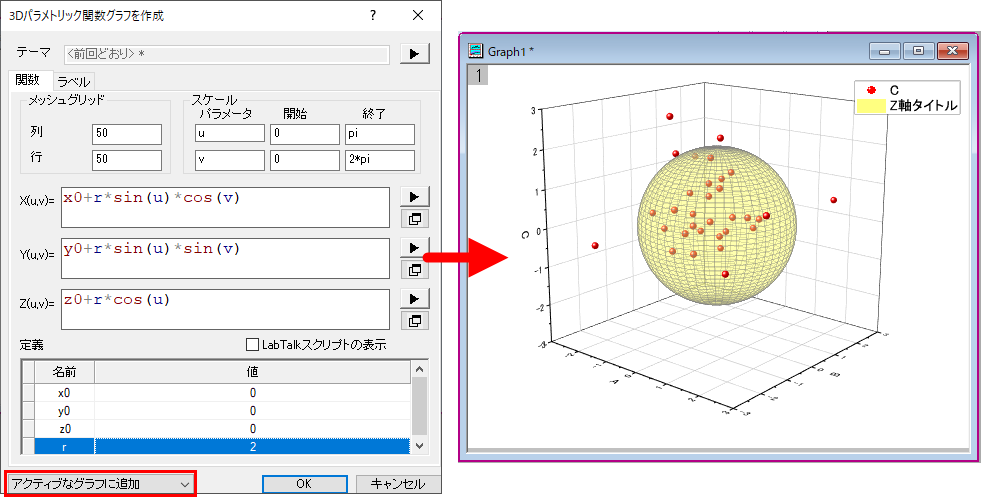Click the v start value field
Image resolution: width=981 pixels, height=497 pixels.
[x=305, y=160]
